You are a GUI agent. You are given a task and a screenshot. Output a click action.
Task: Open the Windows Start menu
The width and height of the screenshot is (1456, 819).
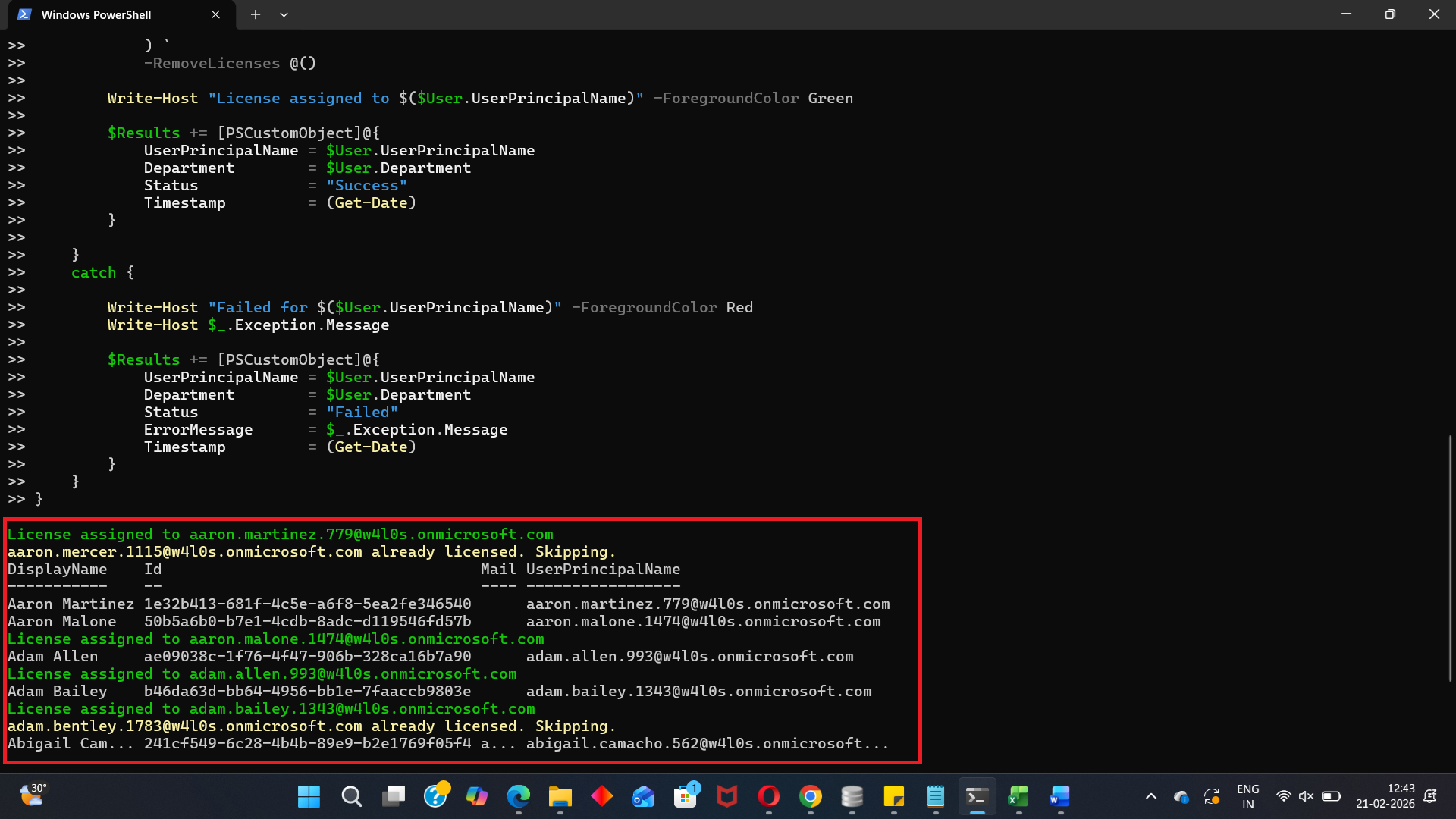[x=309, y=796]
